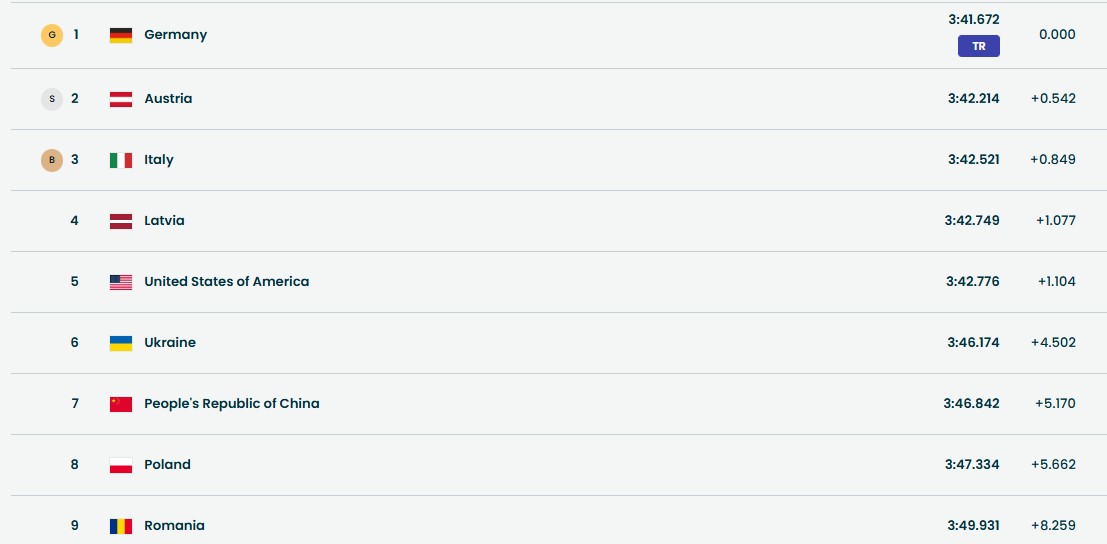Open the Germany team link

pyautogui.click(x=175, y=35)
